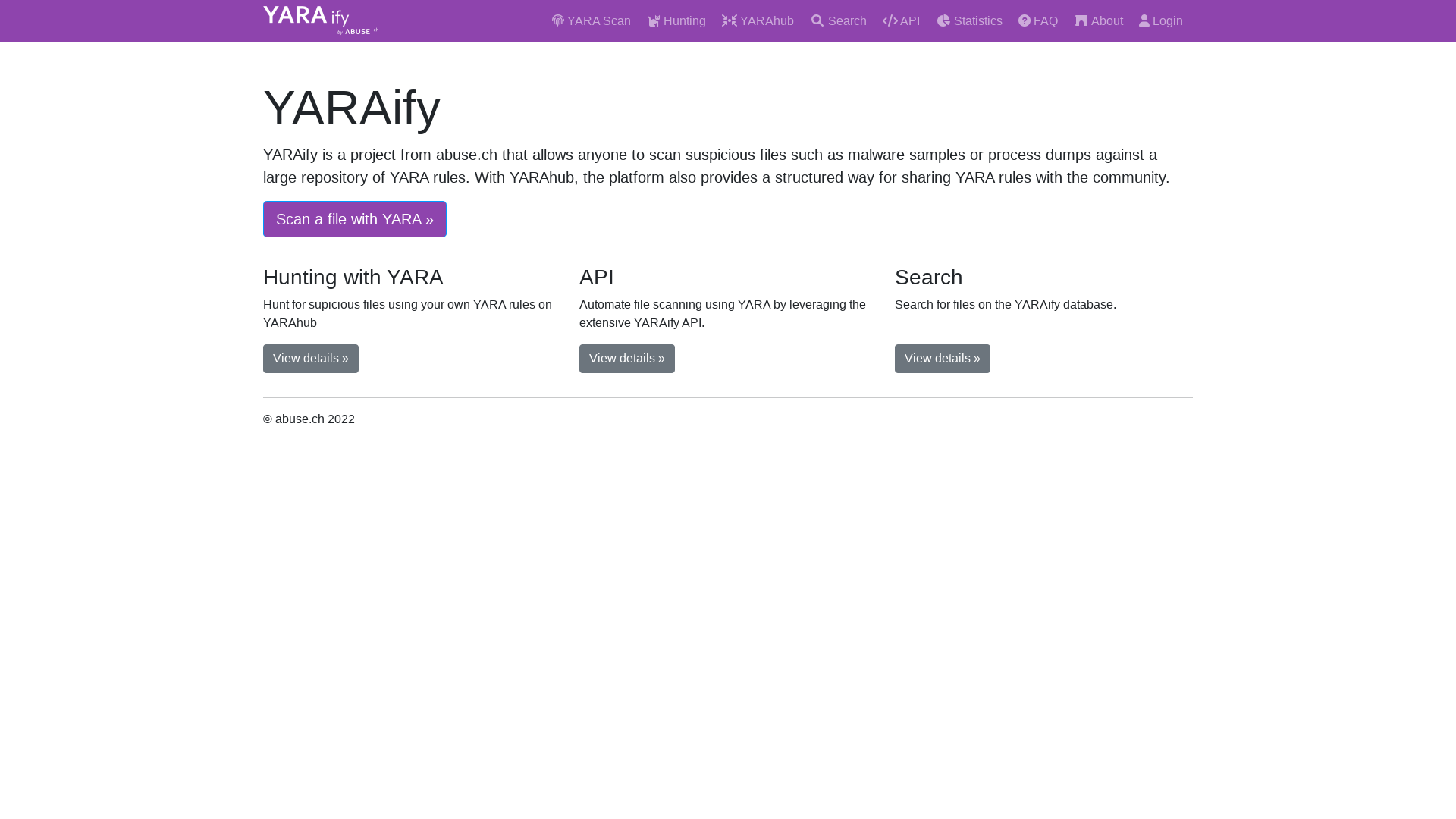
Task: Go to the Hunting page
Action: pyautogui.click(x=676, y=21)
